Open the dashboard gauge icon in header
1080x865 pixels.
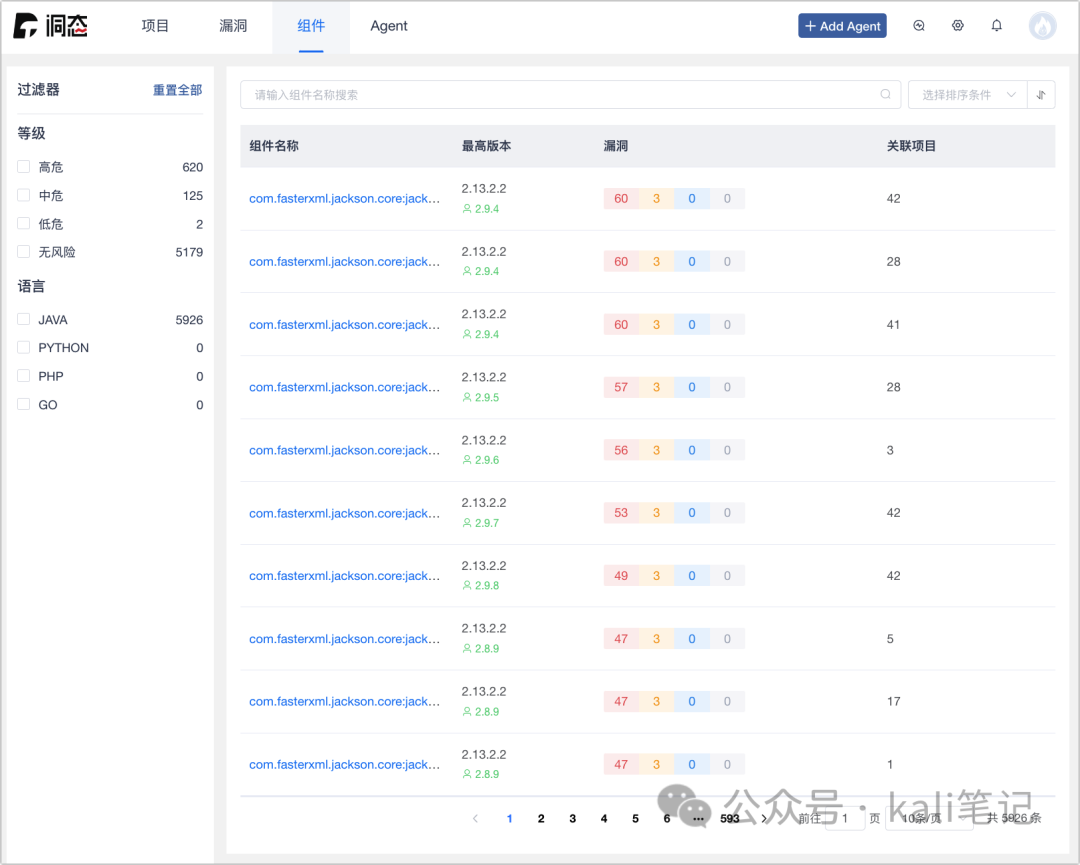click(919, 25)
